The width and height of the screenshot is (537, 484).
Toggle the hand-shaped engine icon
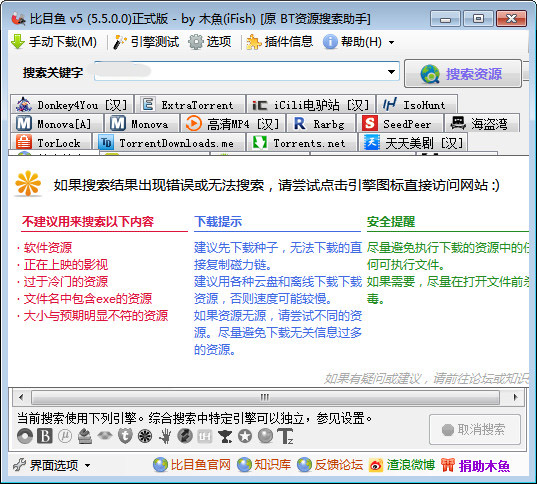tap(165, 436)
